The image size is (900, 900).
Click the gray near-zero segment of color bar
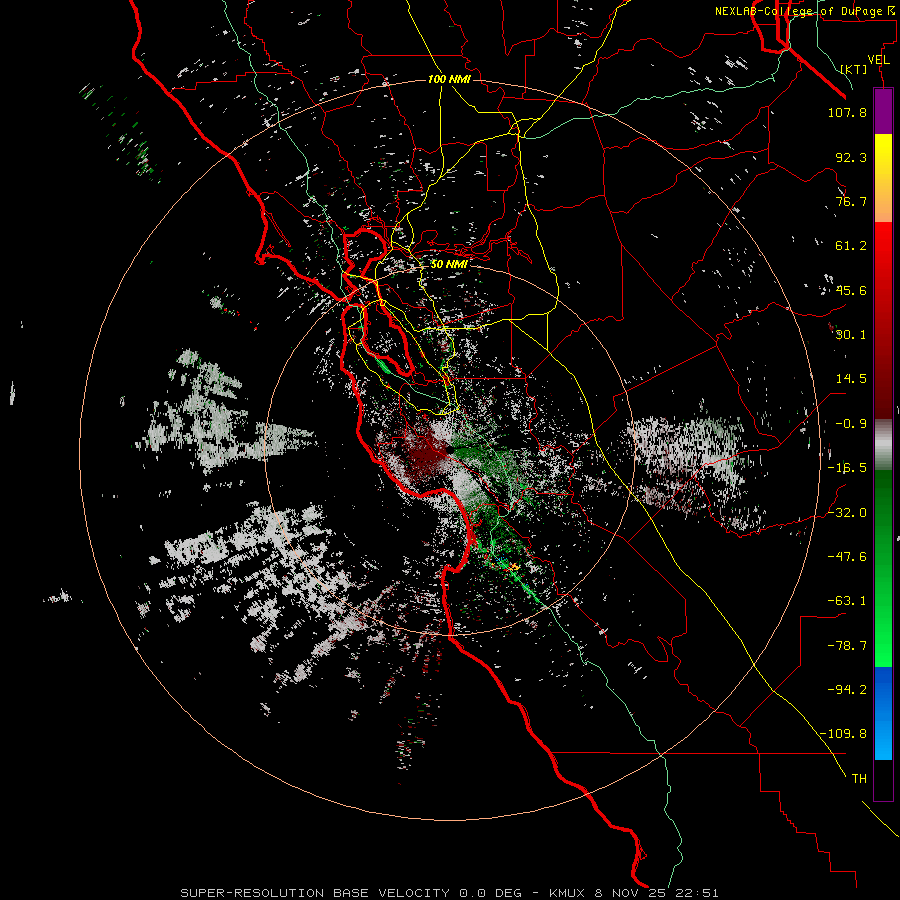point(883,445)
